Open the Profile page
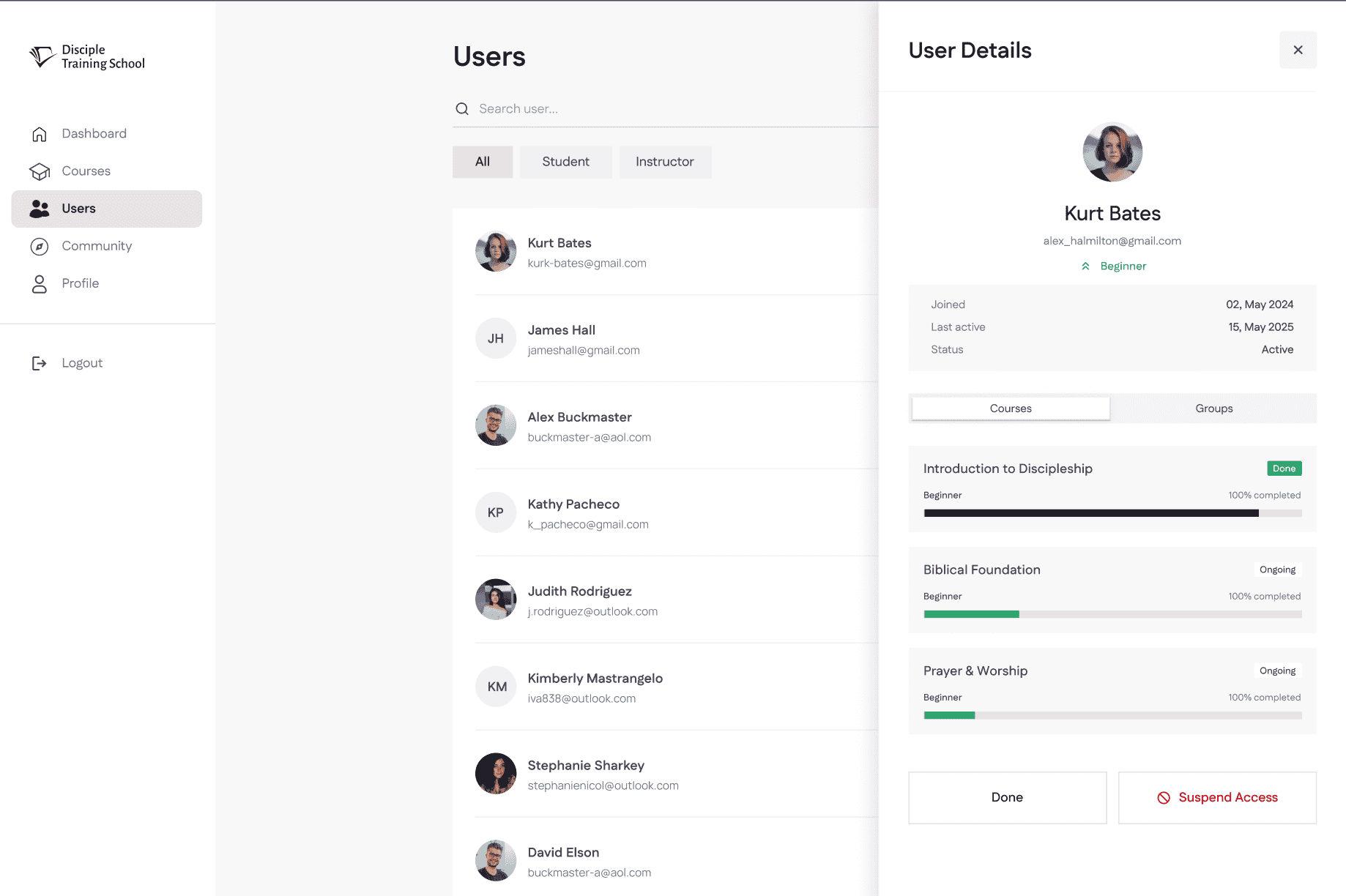The height and width of the screenshot is (896, 1346). point(107,284)
